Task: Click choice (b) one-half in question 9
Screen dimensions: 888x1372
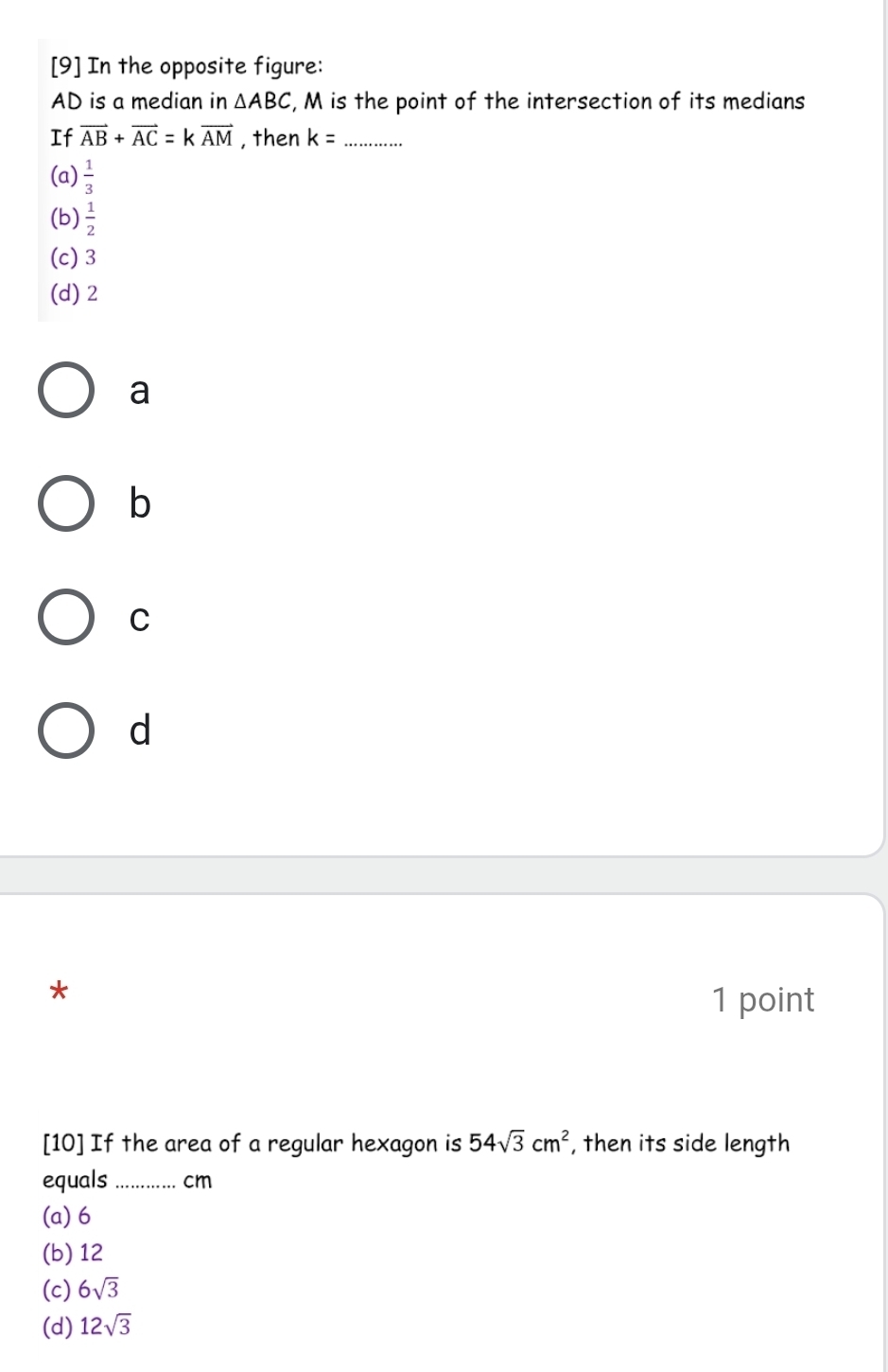Action: [x=72, y=218]
